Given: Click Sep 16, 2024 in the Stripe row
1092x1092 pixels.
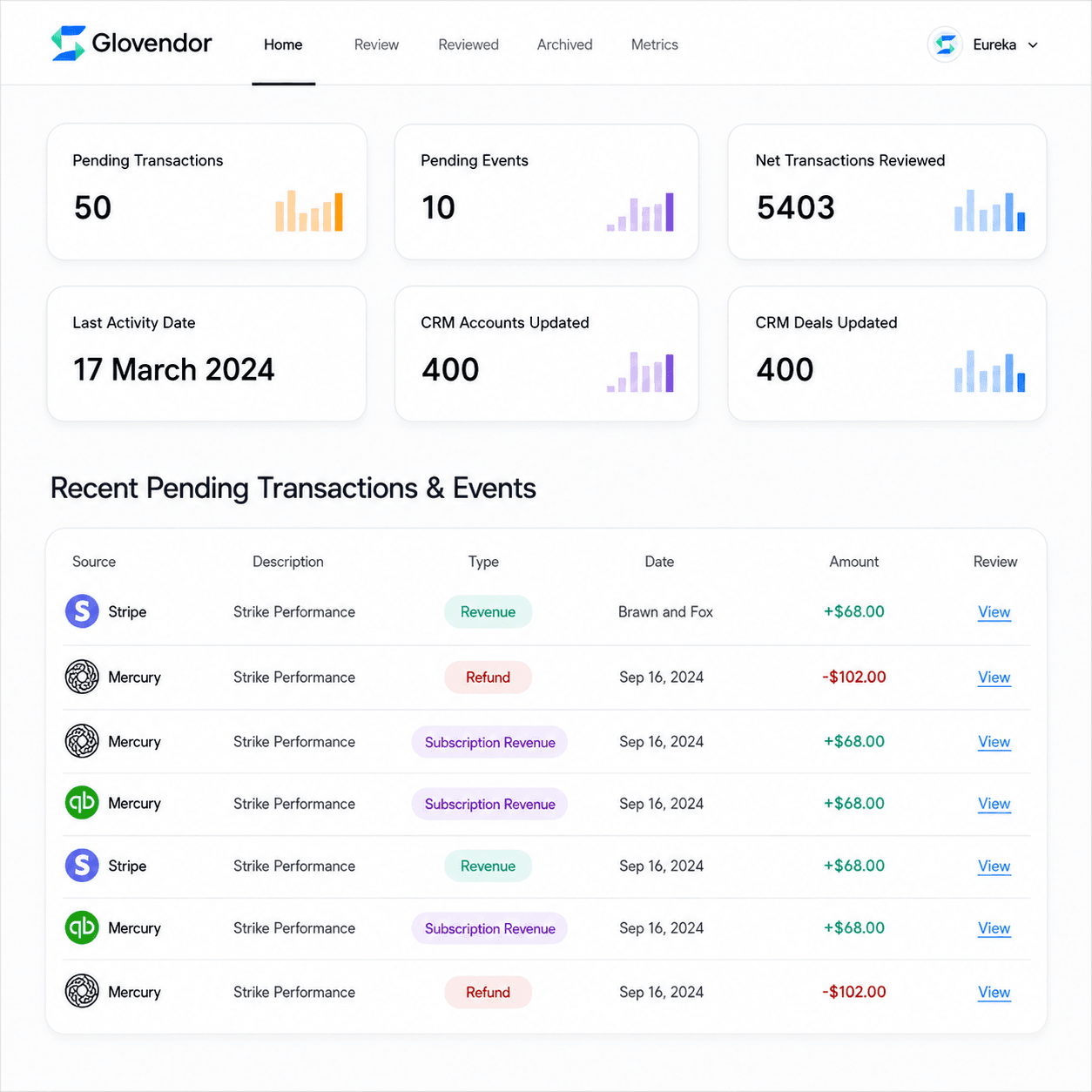Looking at the screenshot, I should (661, 866).
